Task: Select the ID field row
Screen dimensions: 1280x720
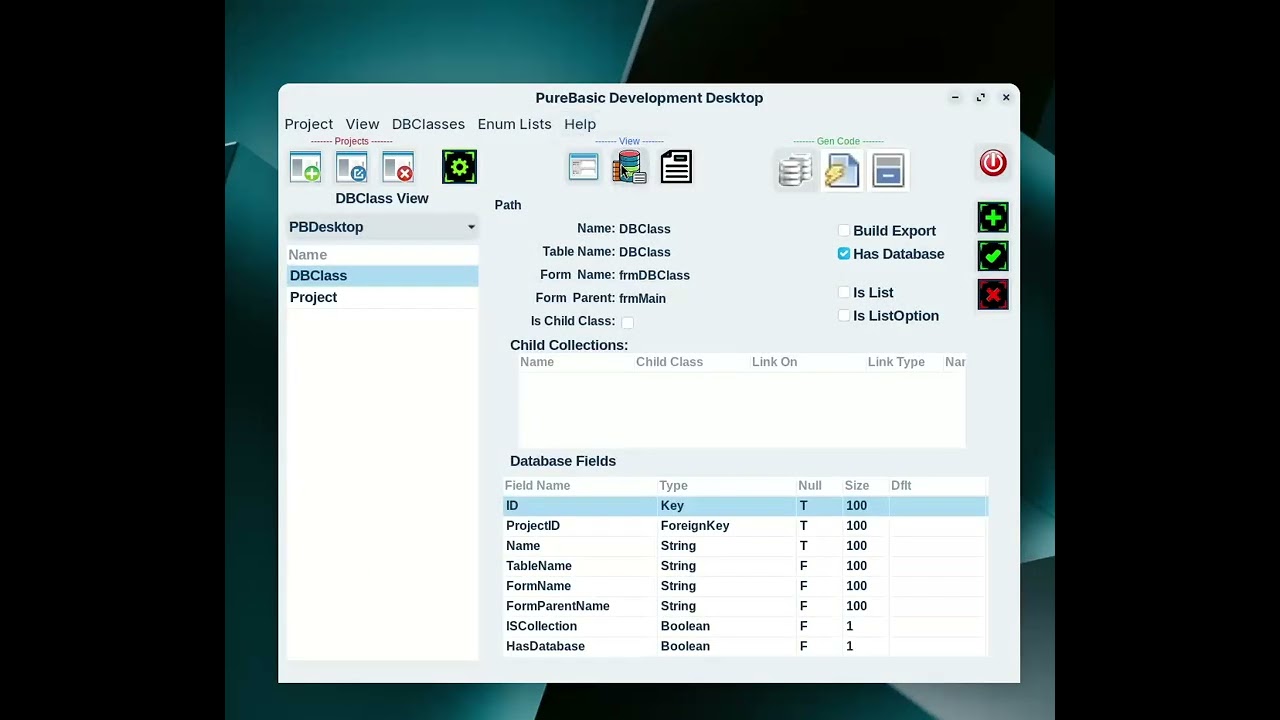Action: (745, 506)
